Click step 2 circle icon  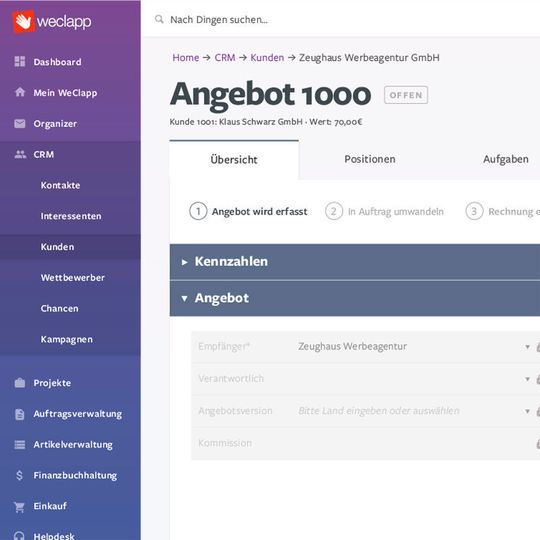pyautogui.click(x=334, y=211)
